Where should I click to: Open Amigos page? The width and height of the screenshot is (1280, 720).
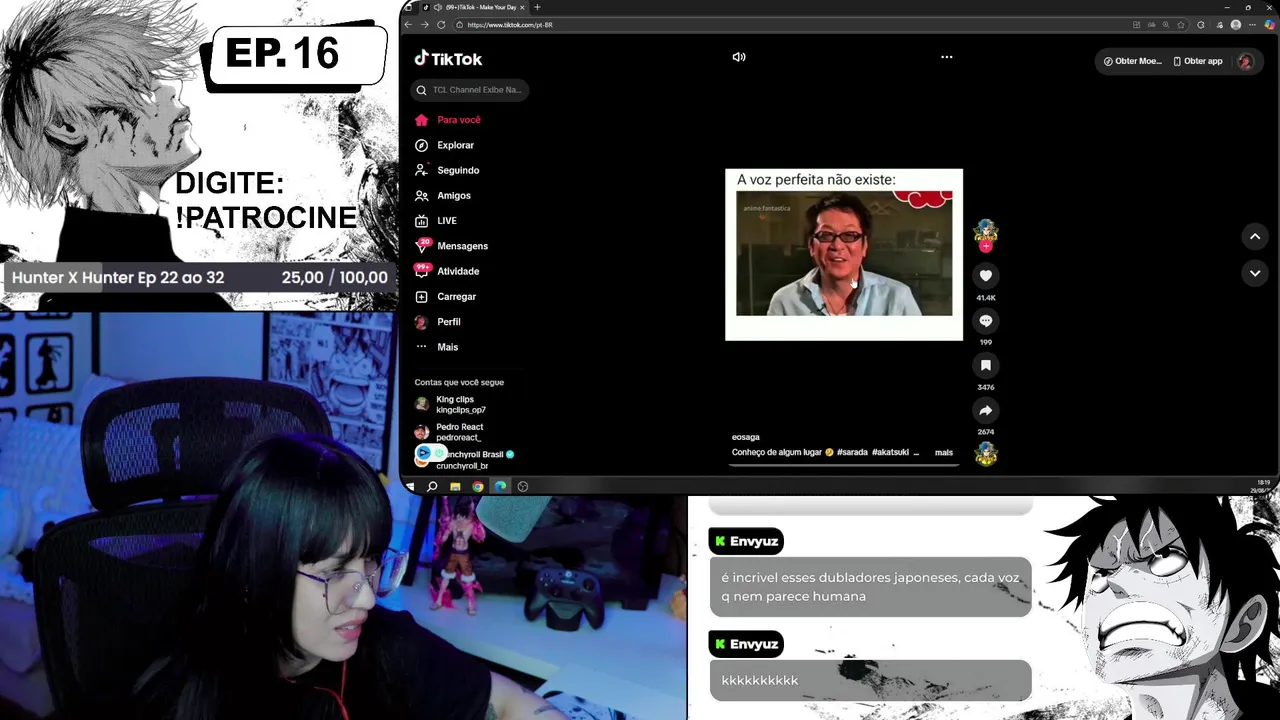[443, 196]
